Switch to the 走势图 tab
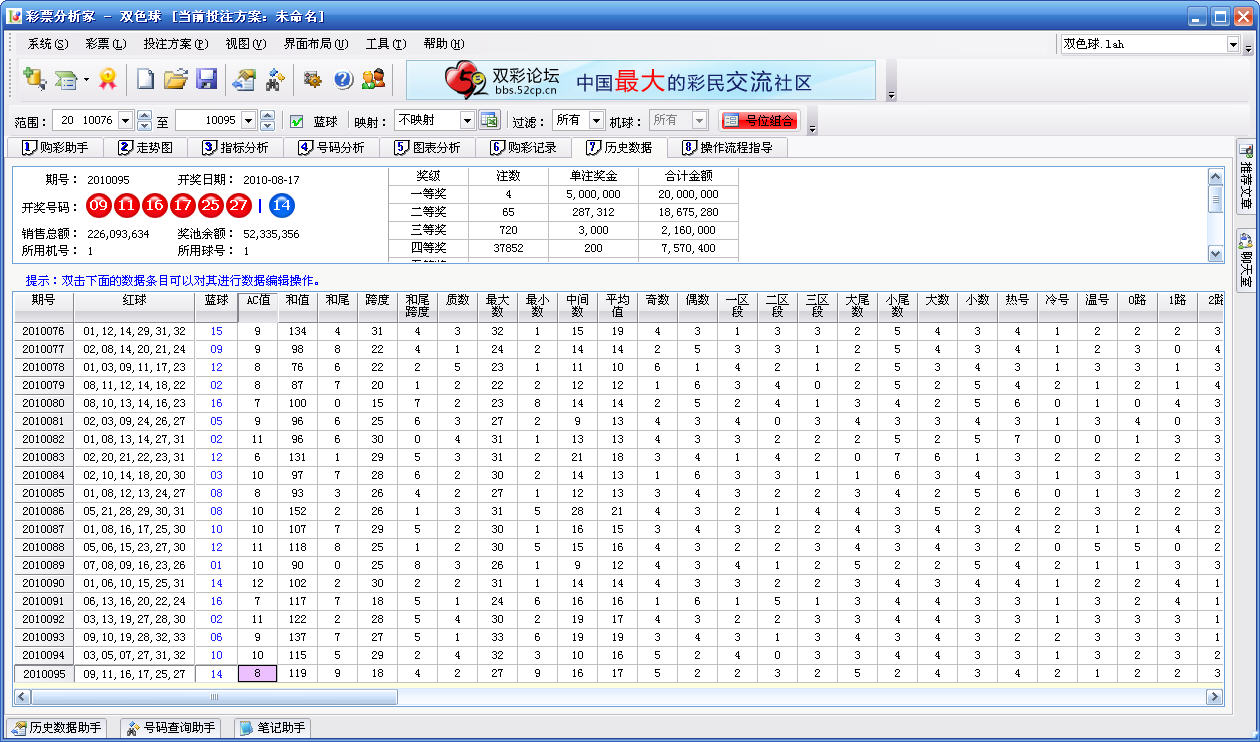The width and height of the screenshot is (1260, 742). coord(147,148)
